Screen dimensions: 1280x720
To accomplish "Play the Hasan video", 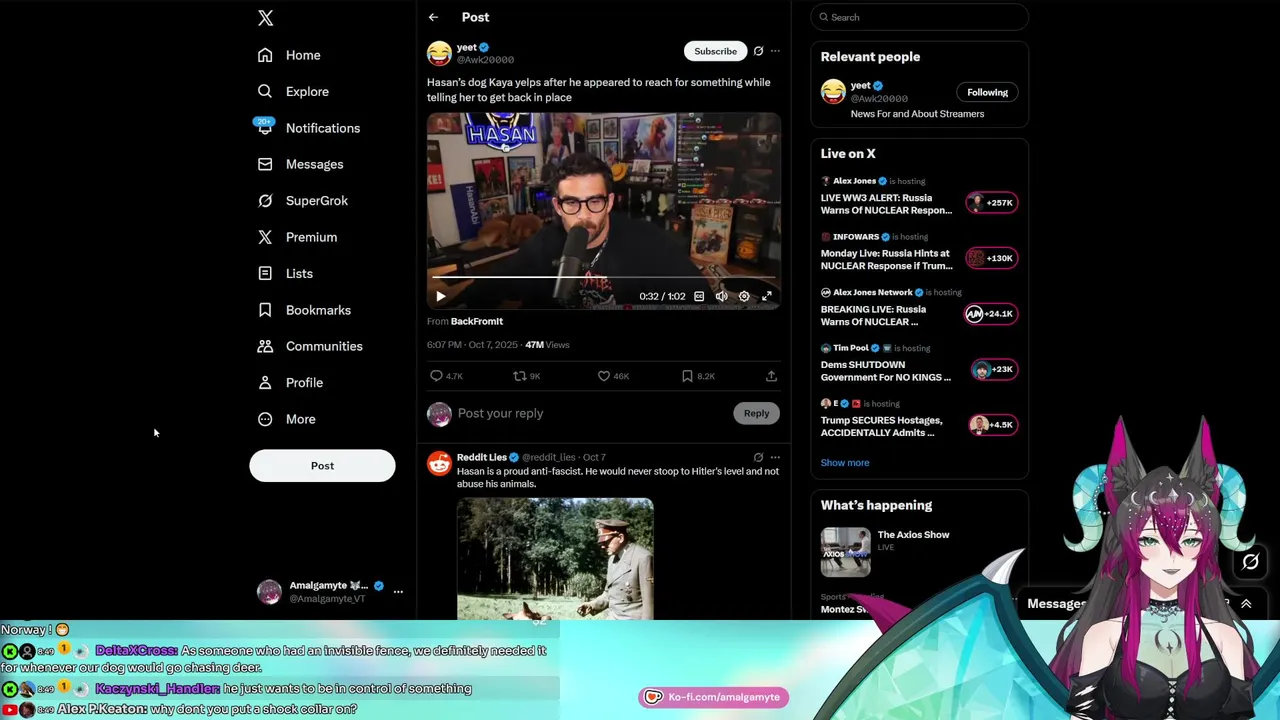I will (x=441, y=296).
